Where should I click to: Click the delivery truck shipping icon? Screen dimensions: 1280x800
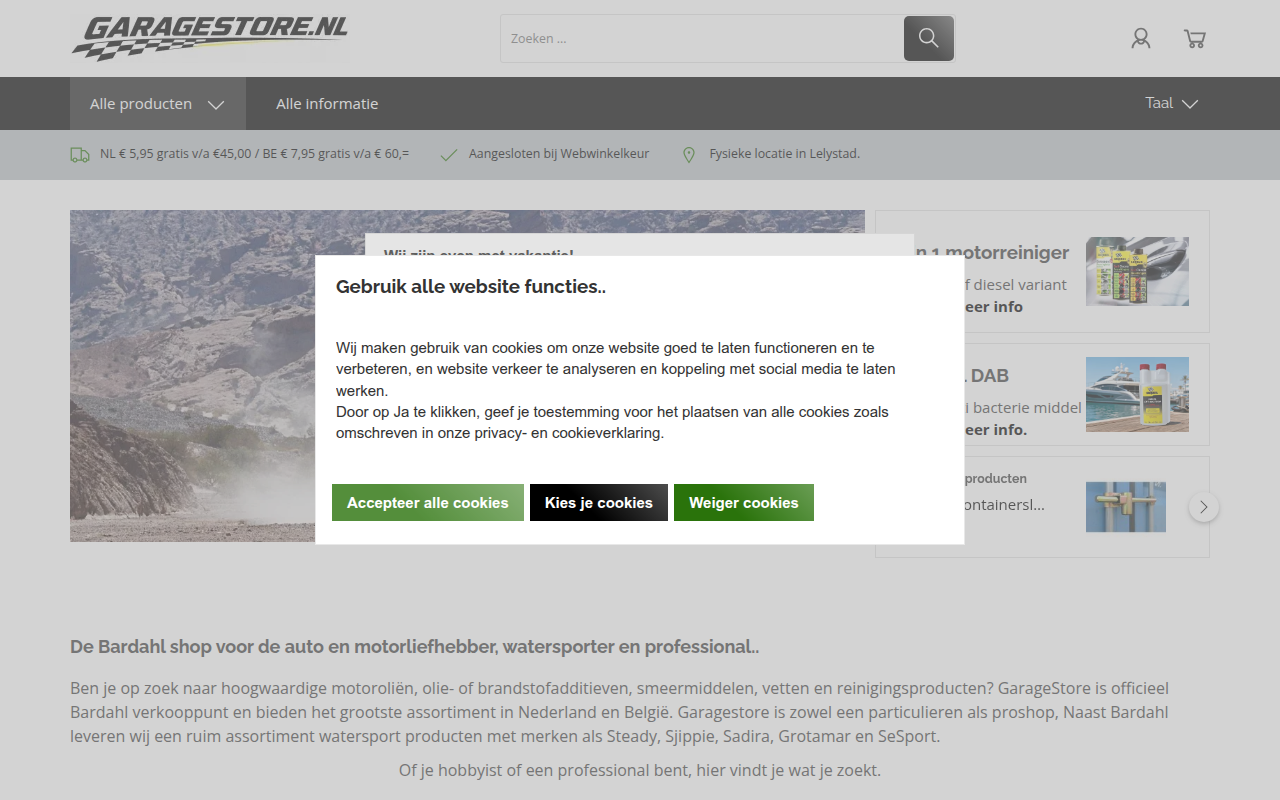[x=80, y=155]
